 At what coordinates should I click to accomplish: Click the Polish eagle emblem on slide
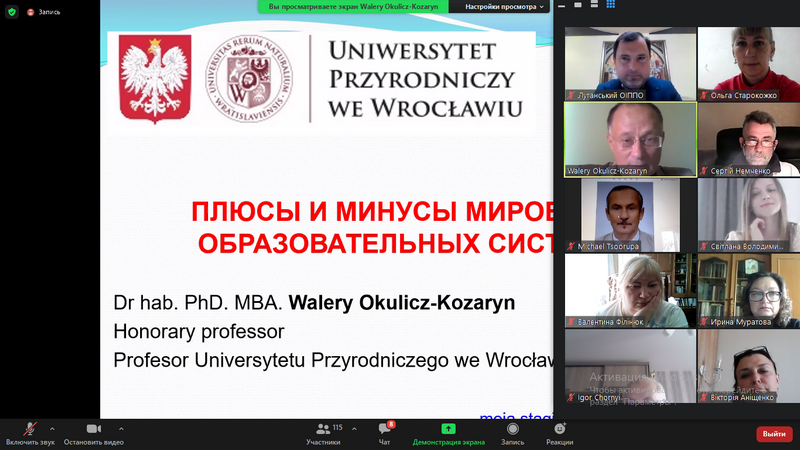click(x=155, y=79)
